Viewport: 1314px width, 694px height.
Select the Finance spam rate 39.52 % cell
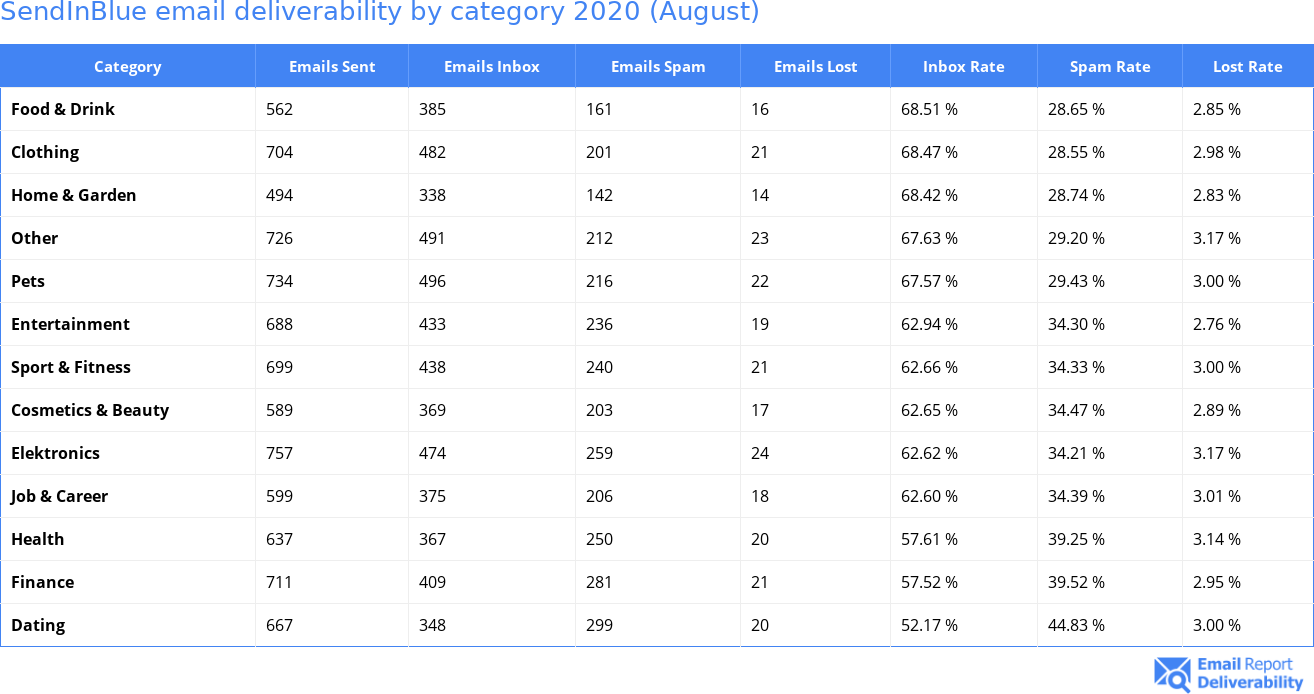[x=1076, y=582]
